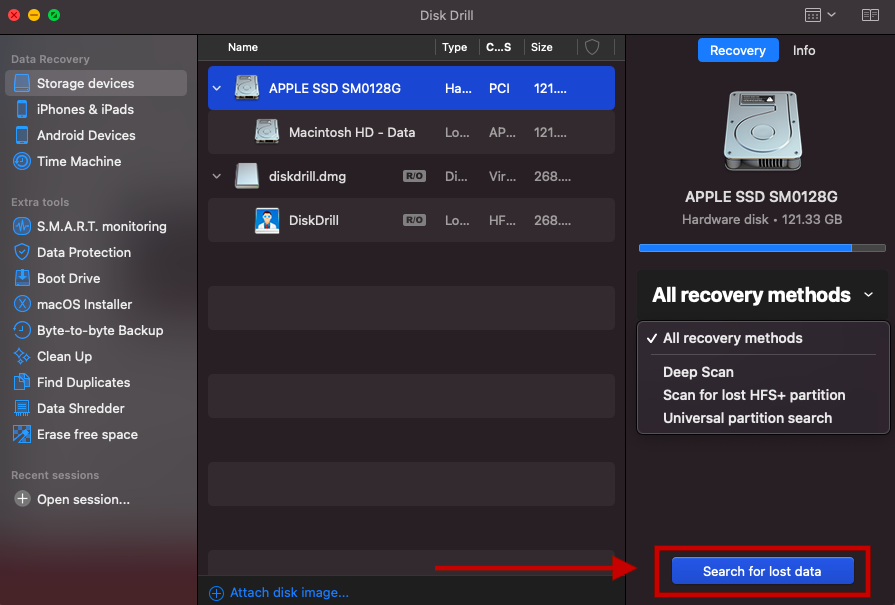
Task: Open Erase free space tool
Action: point(87,434)
